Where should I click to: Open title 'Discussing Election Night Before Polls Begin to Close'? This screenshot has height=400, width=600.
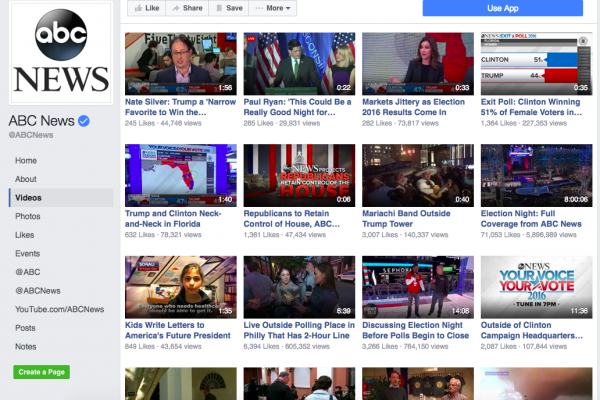click(416, 330)
